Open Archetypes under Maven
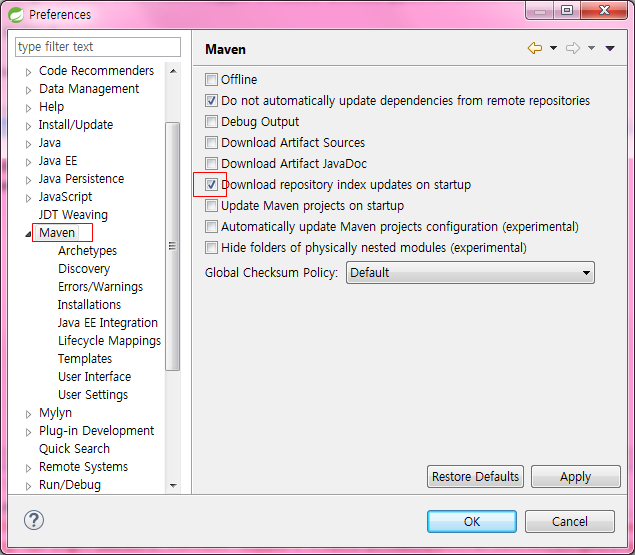 point(87,251)
